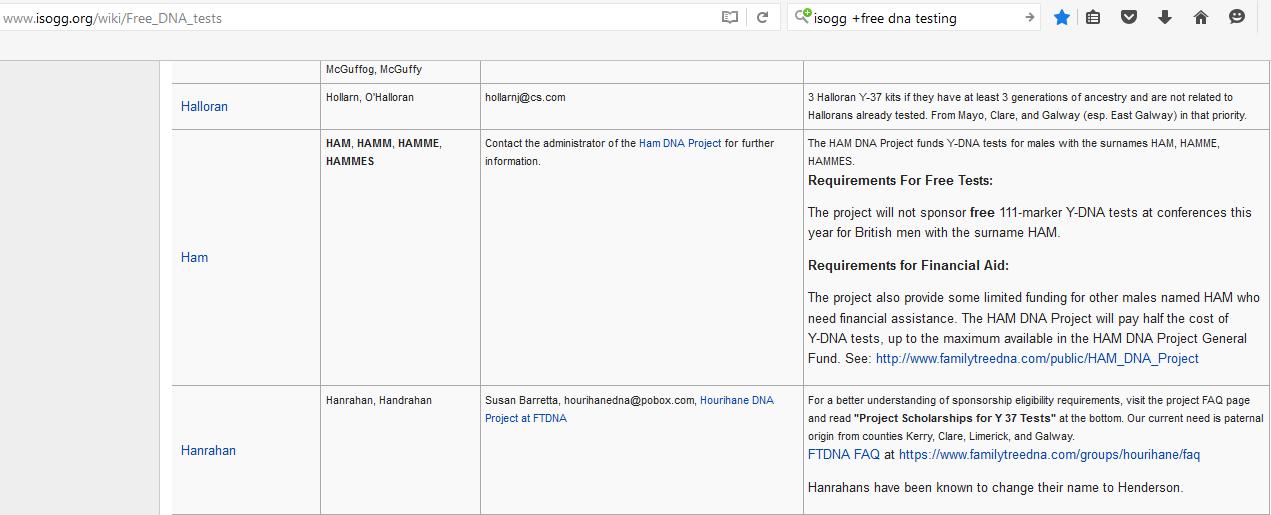Open Hourihane DNA Project at FTDNA link

click(x=629, y=409)
